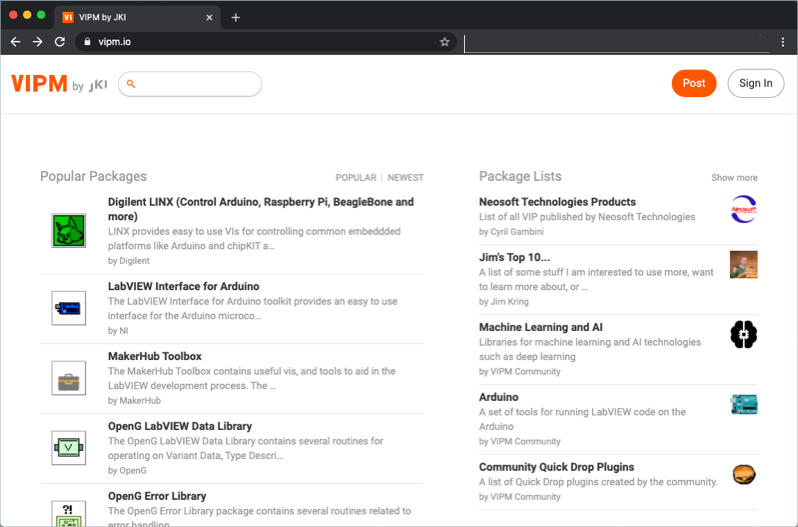The height and width of the screenshot is (527, 798).
Task: Click the Quick Drop burger icon
Action: tap(744, 474)
